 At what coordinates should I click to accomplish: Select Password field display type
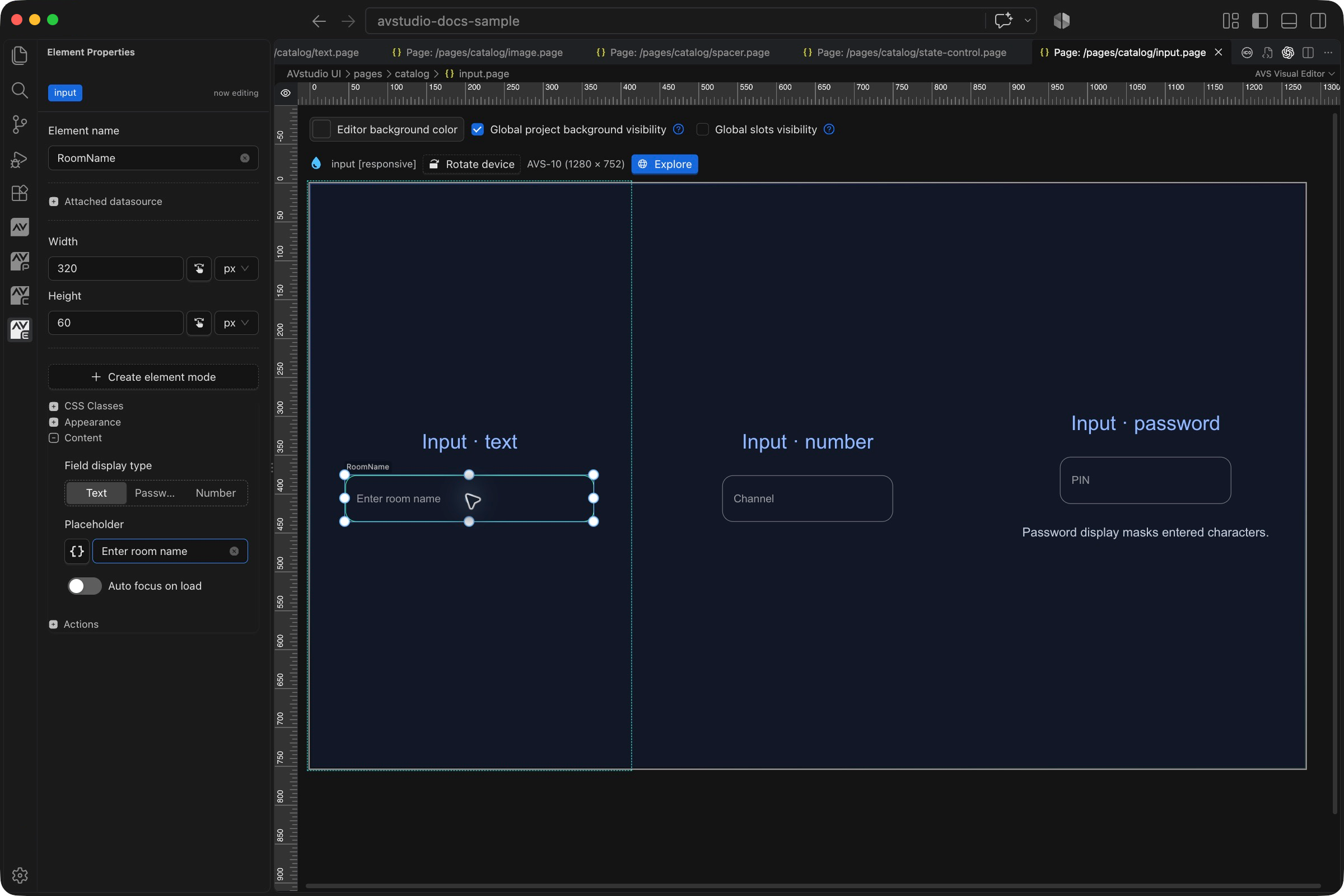click(155, 493)
